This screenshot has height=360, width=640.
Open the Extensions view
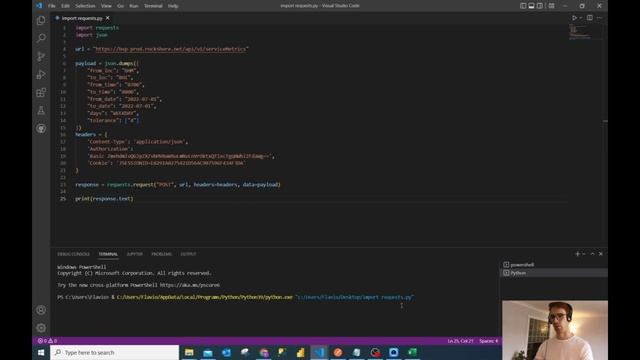(41, 93)
